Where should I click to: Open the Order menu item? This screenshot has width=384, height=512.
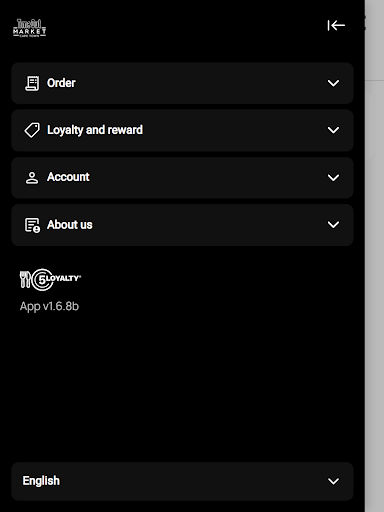coord(182,83)
